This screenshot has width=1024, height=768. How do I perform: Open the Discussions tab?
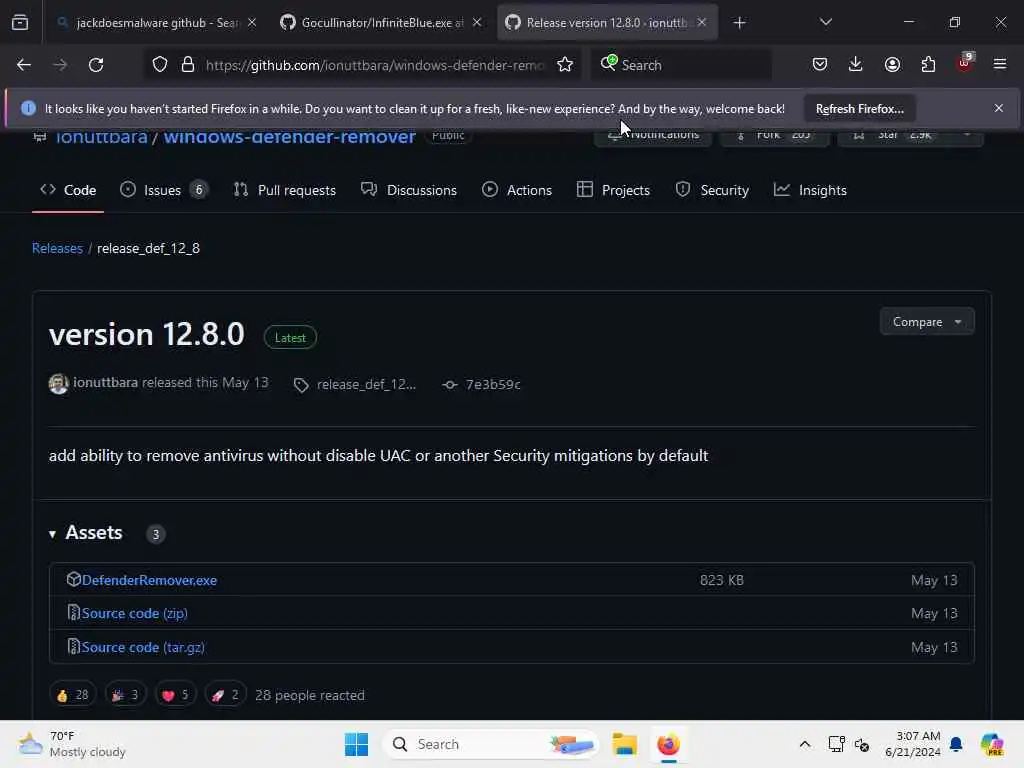coord(409,190)
